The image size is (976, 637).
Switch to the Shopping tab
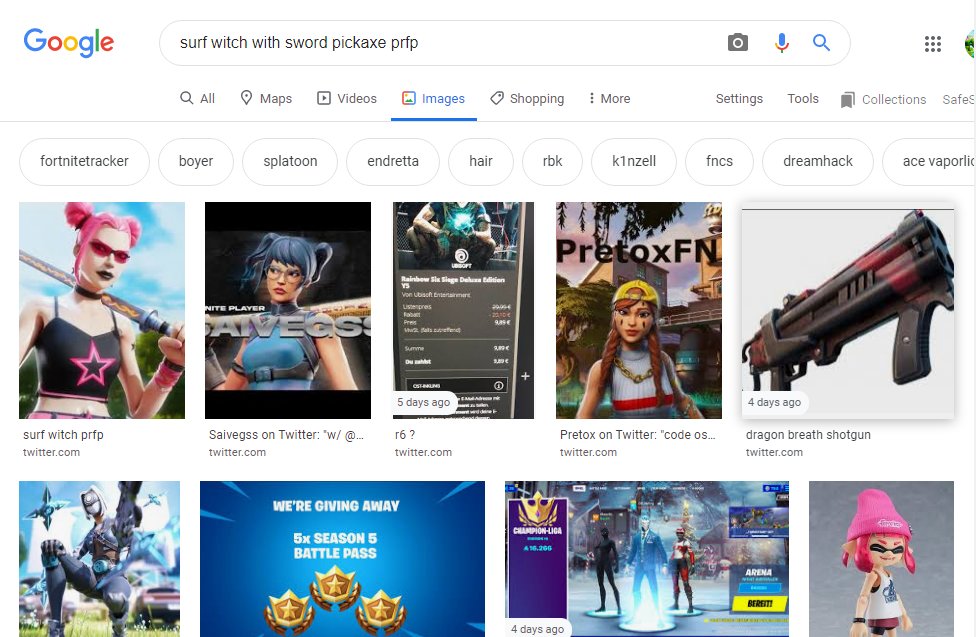tap(527, 98)
